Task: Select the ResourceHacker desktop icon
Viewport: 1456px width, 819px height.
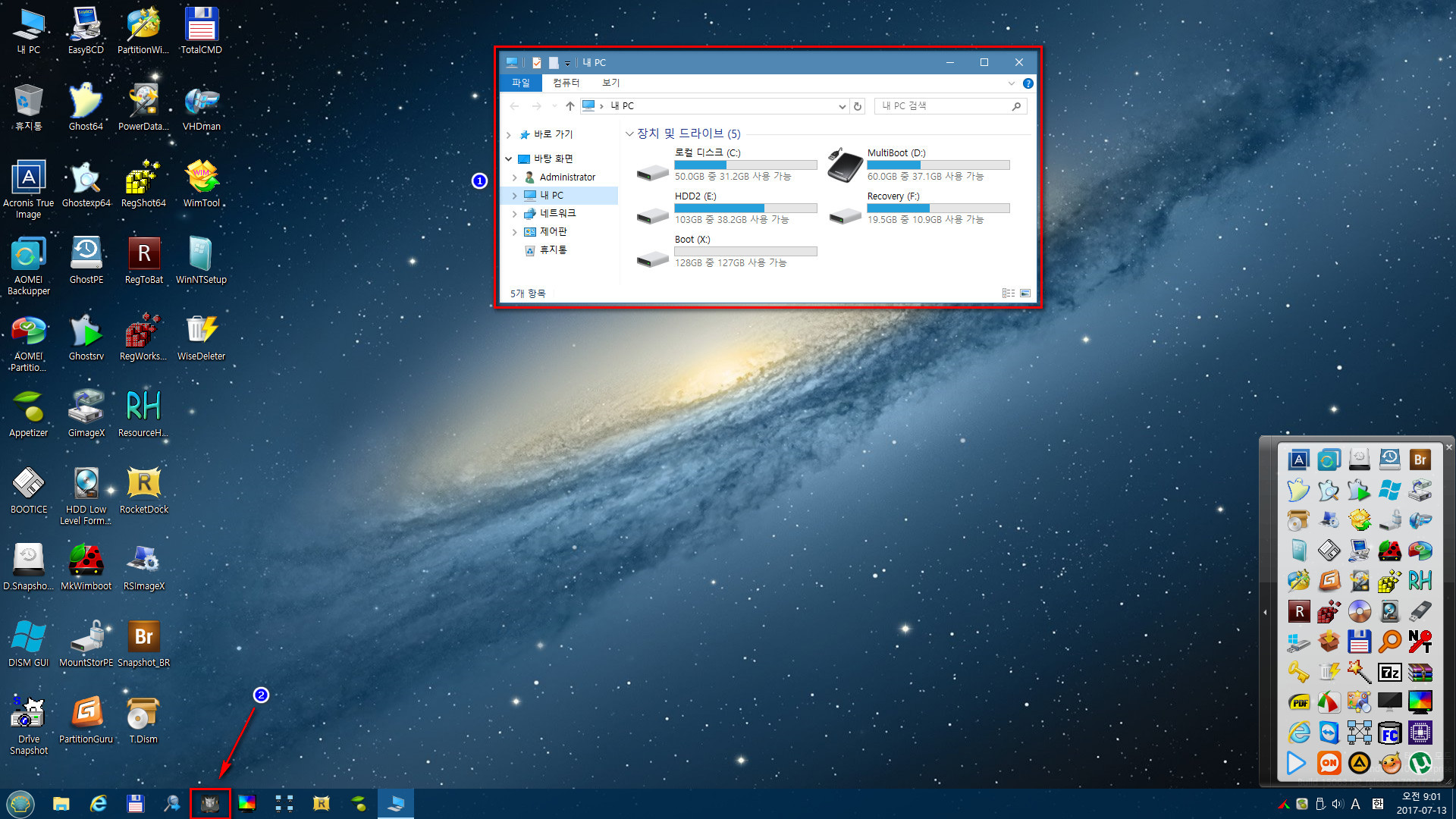Action: [143, 413]
